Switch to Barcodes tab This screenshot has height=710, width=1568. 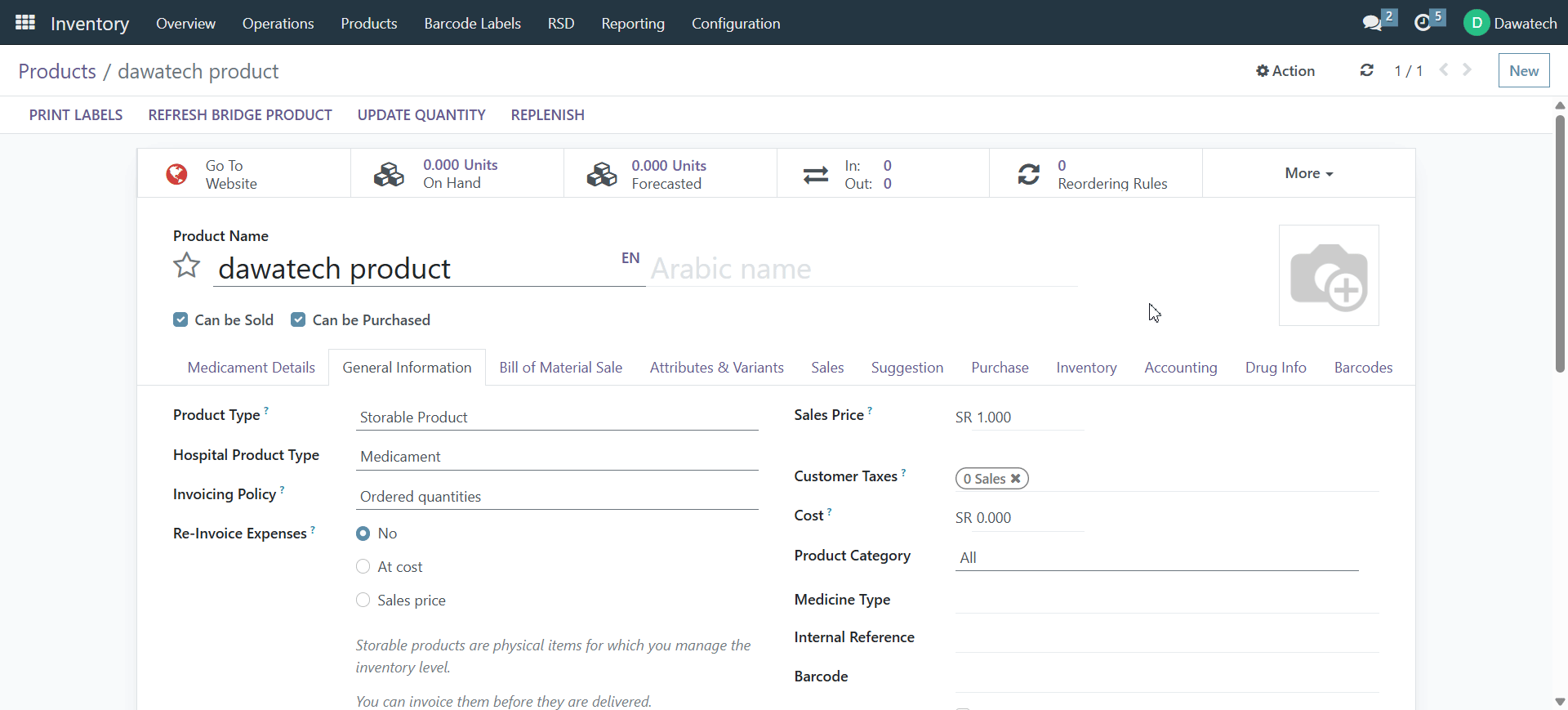point(1363,368)
